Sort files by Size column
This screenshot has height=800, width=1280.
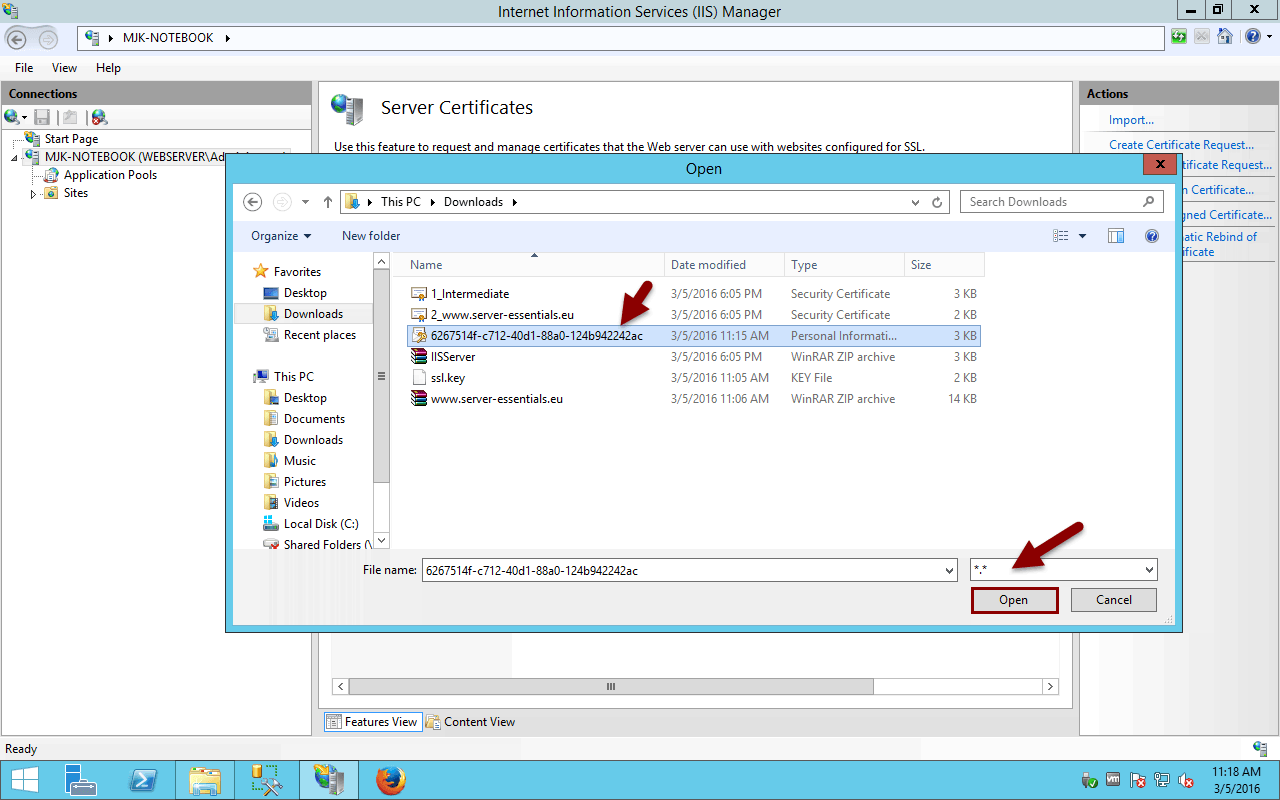point(944,265)
